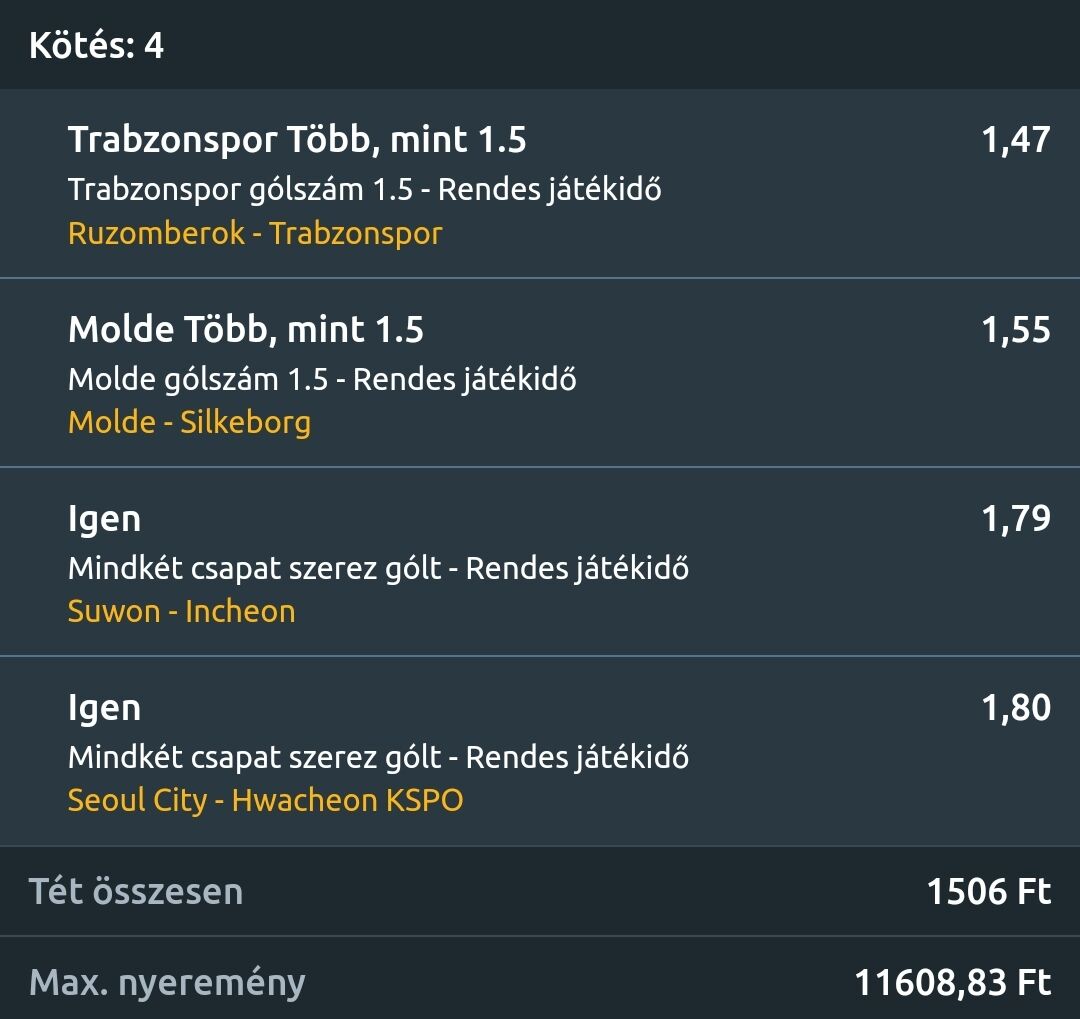Image resolution: width=1080 pixels, height=1019 pixels.
Task: Select the Molde Több, mint 1.5 bet title
Action: pos(246,329)
